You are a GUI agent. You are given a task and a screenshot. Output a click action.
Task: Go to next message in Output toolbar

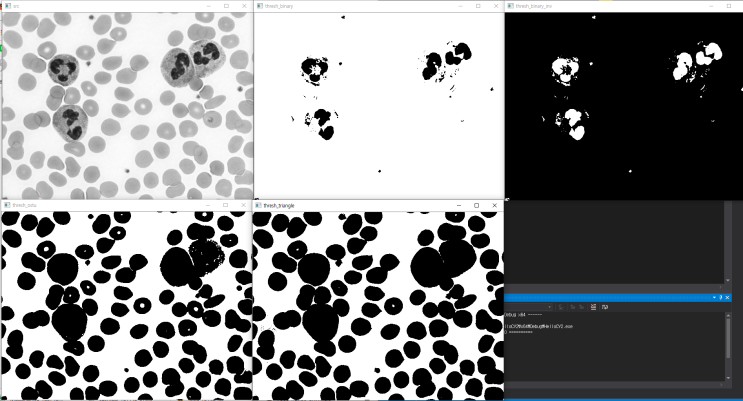[582, 307]
